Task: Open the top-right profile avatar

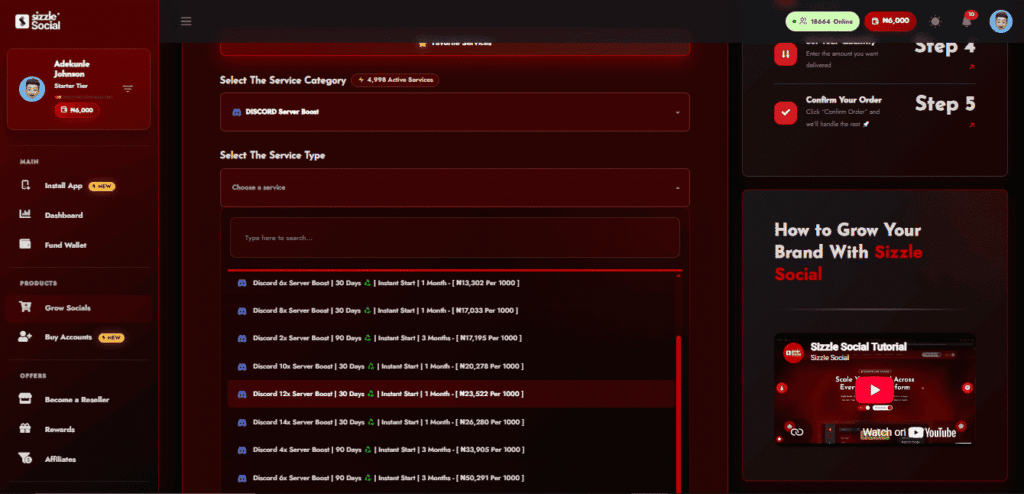Action: (1000, 21)
